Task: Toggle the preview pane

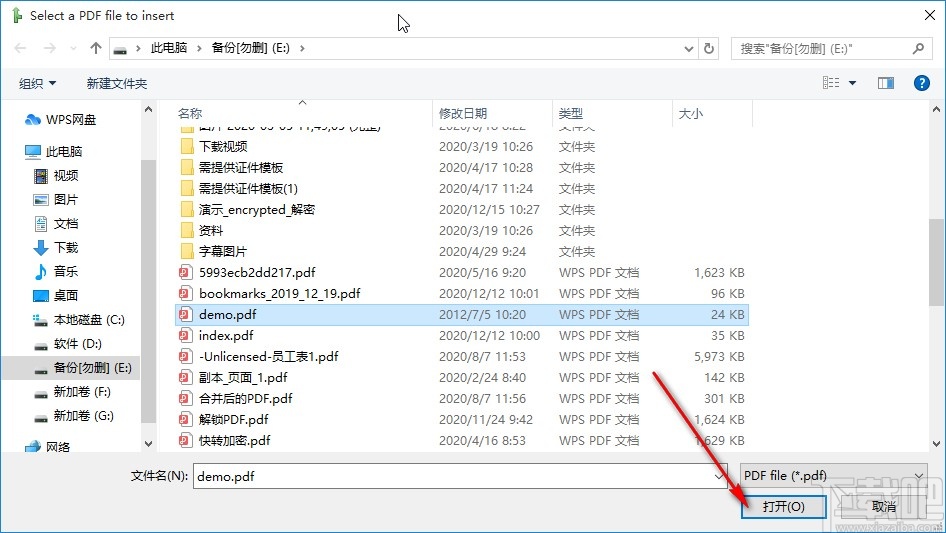Action: (886, 83)
